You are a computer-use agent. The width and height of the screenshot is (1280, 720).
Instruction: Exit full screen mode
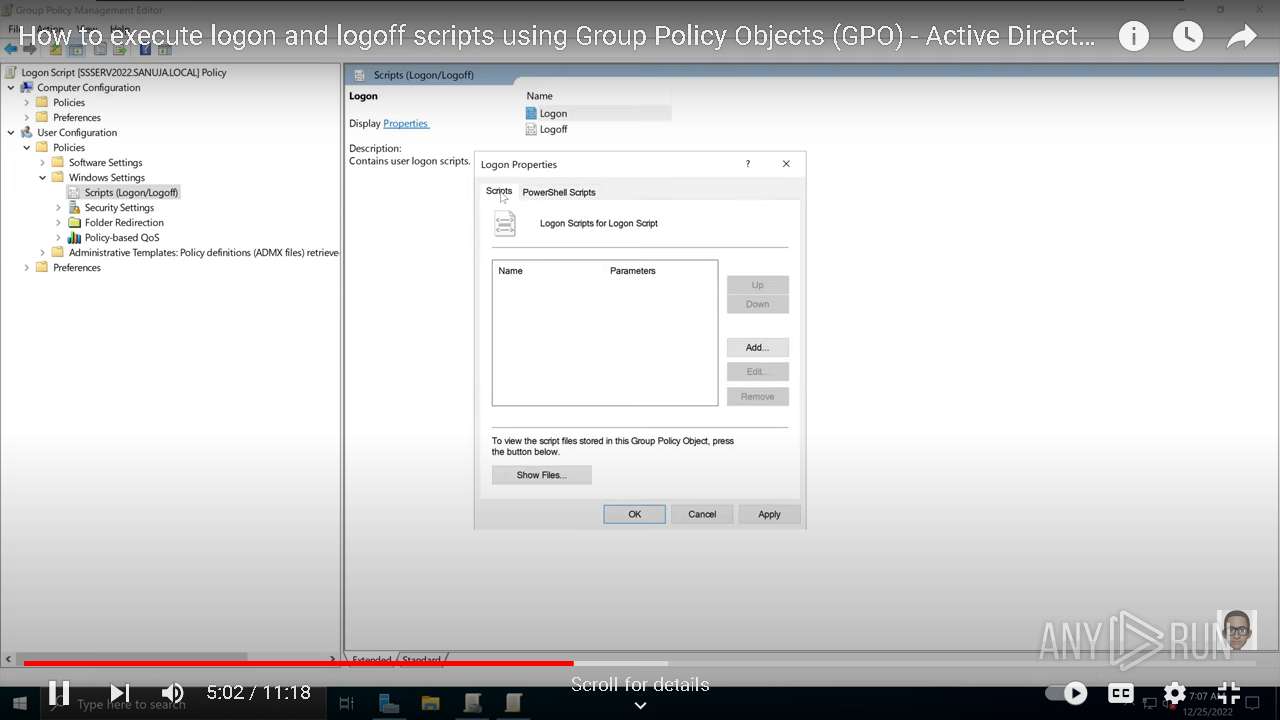1229,692
